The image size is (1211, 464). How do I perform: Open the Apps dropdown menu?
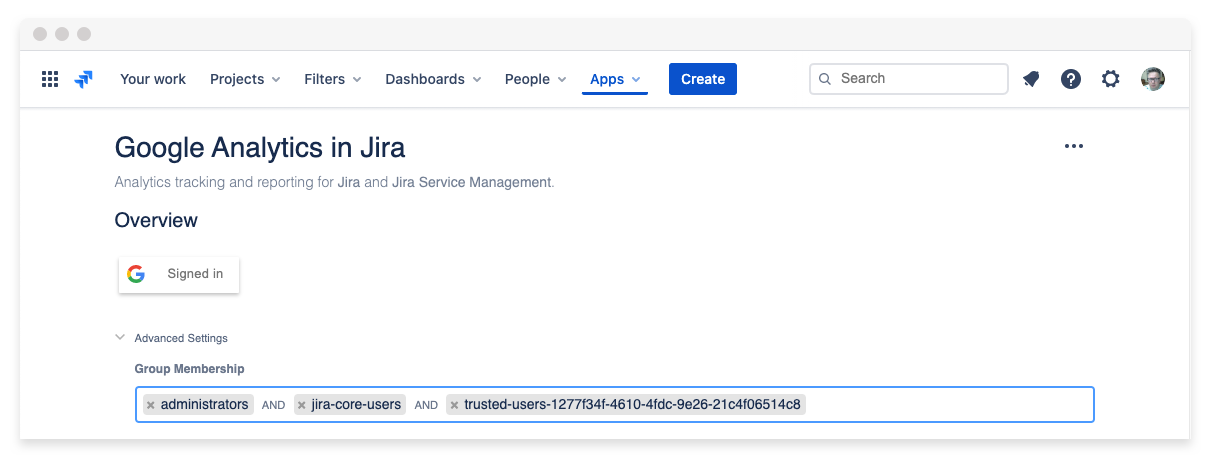[615, 79]
